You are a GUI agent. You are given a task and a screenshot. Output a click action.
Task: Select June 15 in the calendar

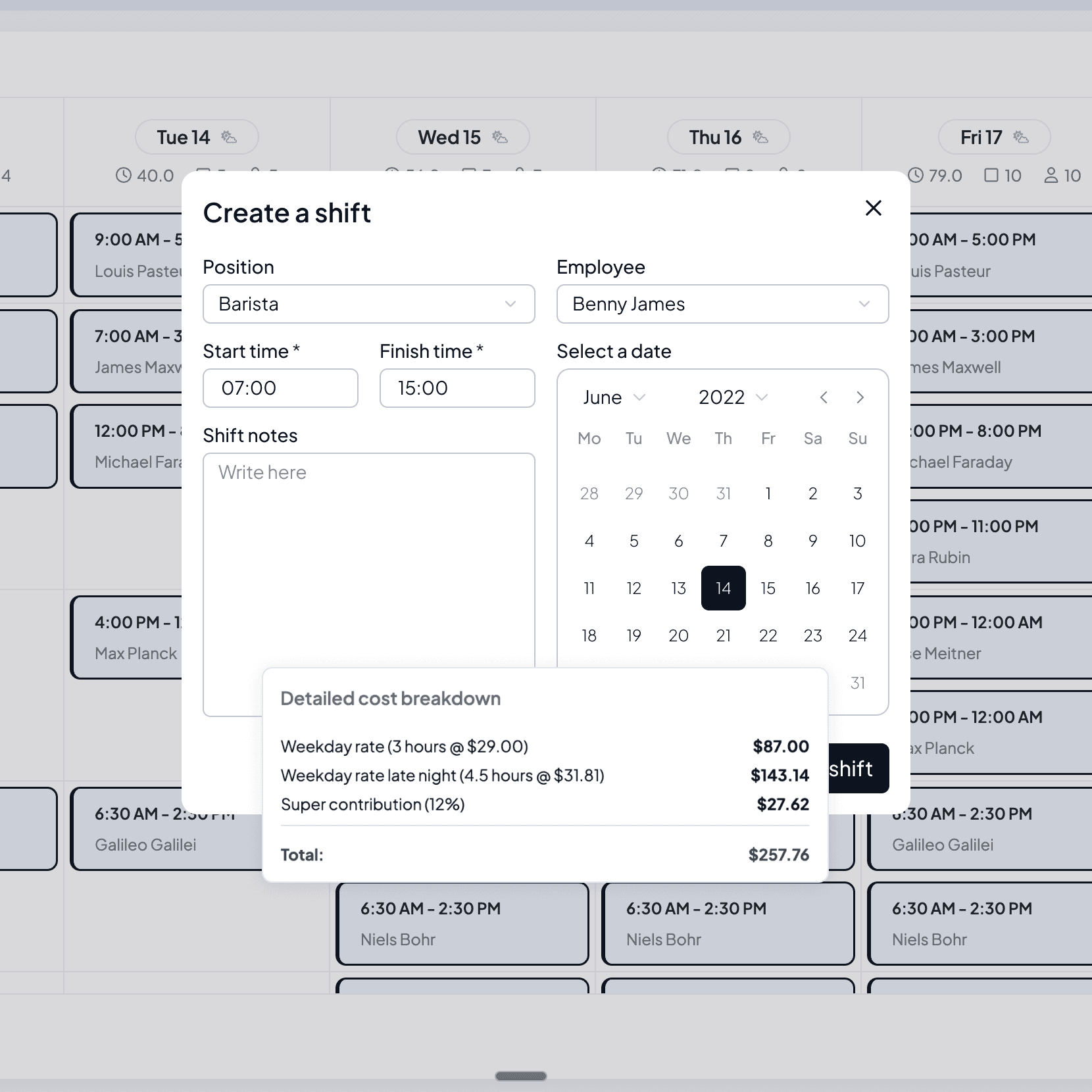pos(768,588)
